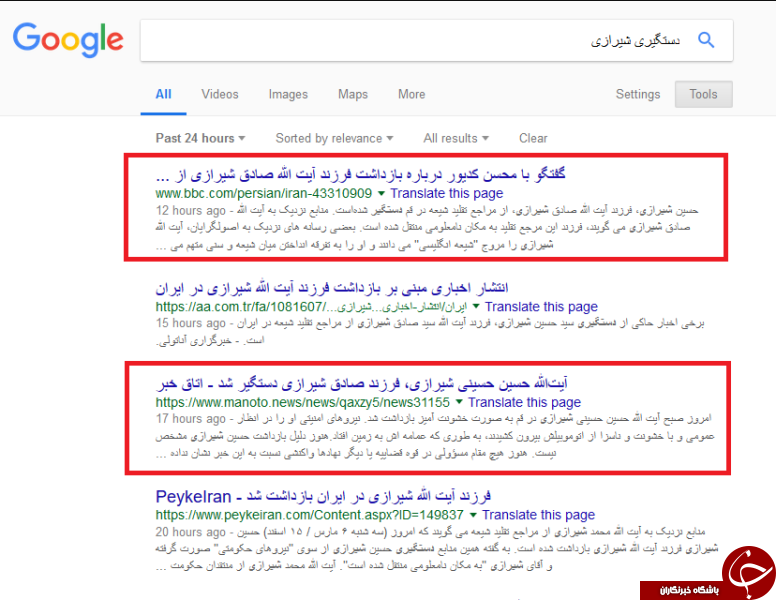Expand the arrow beside the aa.com.tr URL
Image resolution: width=776 pixels, height=600 pixels.
click(x=476, y=307)
